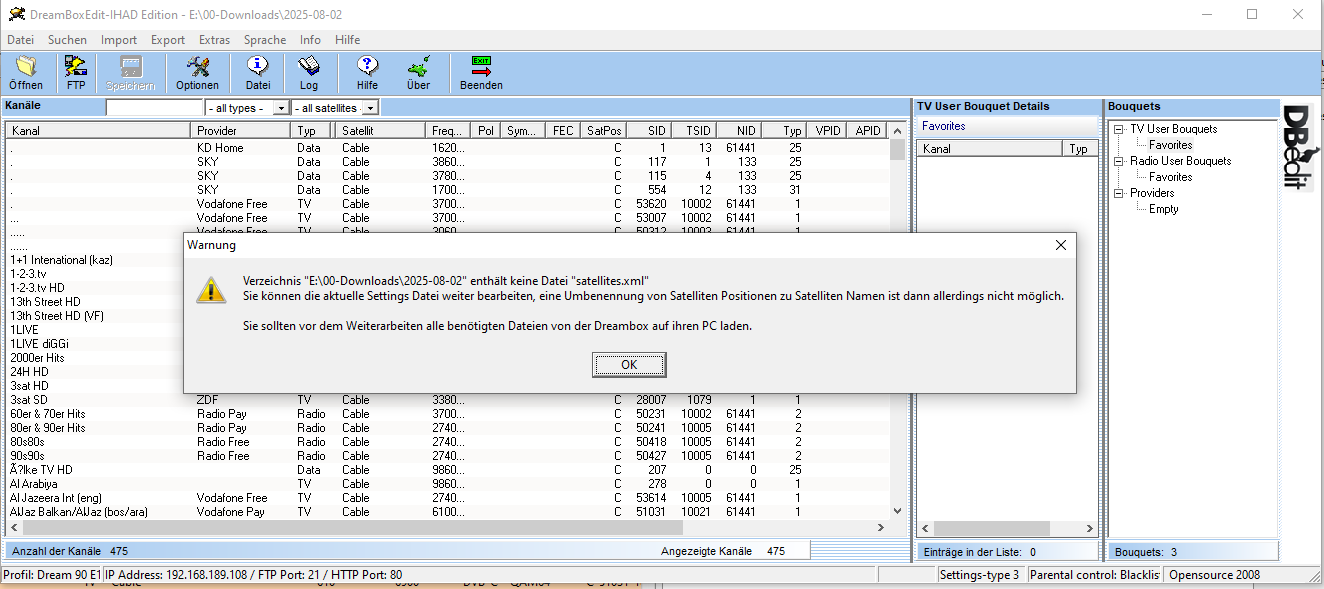Click the Speichern save toolbar icon
The height and width of the screenshot is (589, 1324).
tap(131, 73)
